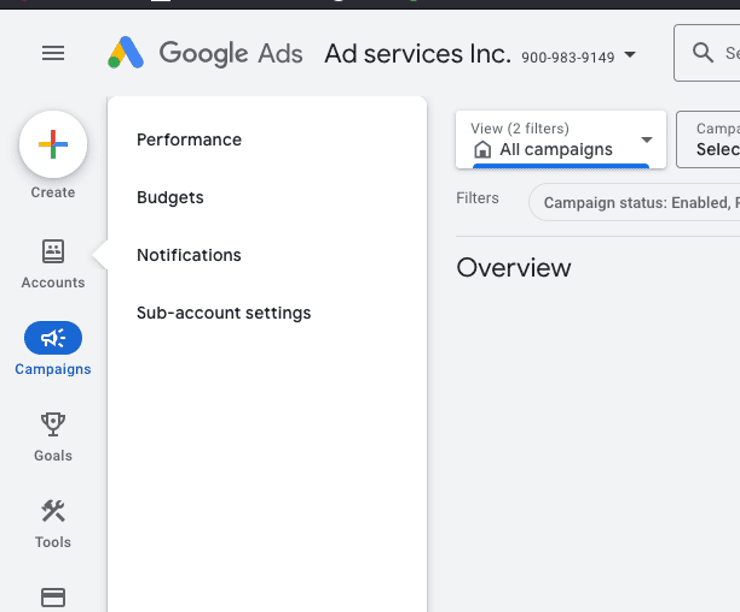This screenshot has height=612, width=740.
Task: Expand the account switcher arrow beside 900-983-9149
Action: click(630, 55)
